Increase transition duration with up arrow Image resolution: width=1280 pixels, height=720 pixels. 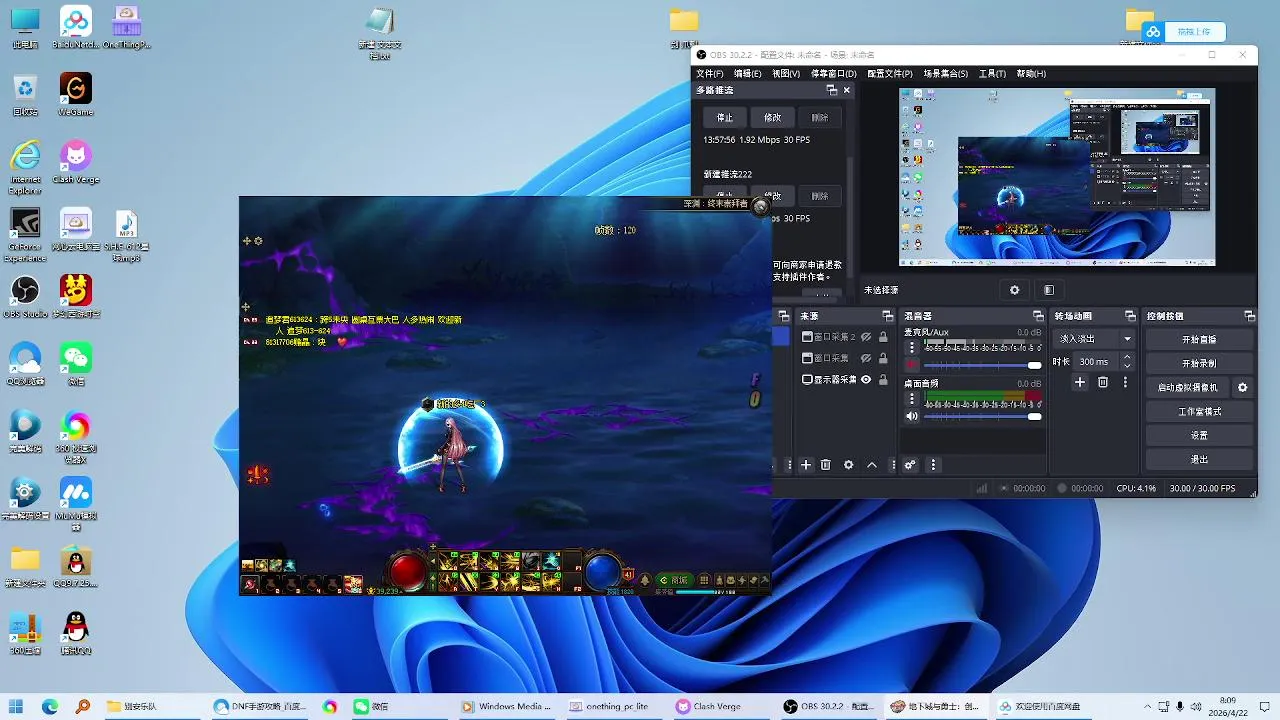point(1128,357)
